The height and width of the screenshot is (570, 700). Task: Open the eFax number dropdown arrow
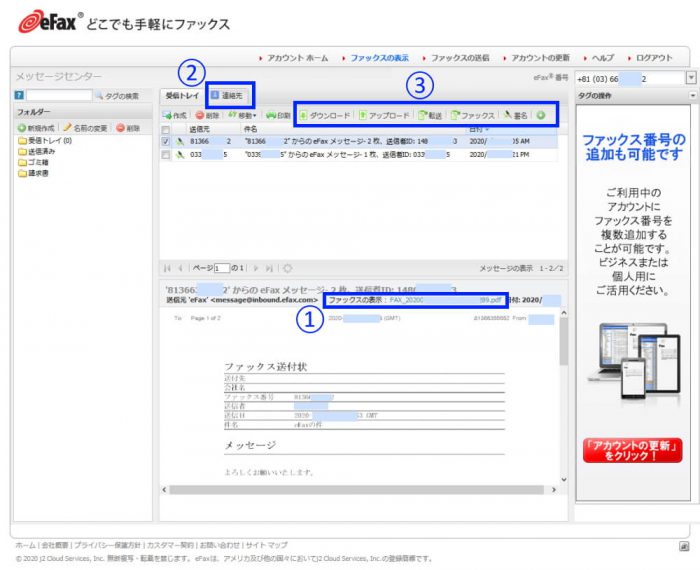(691, 78)
